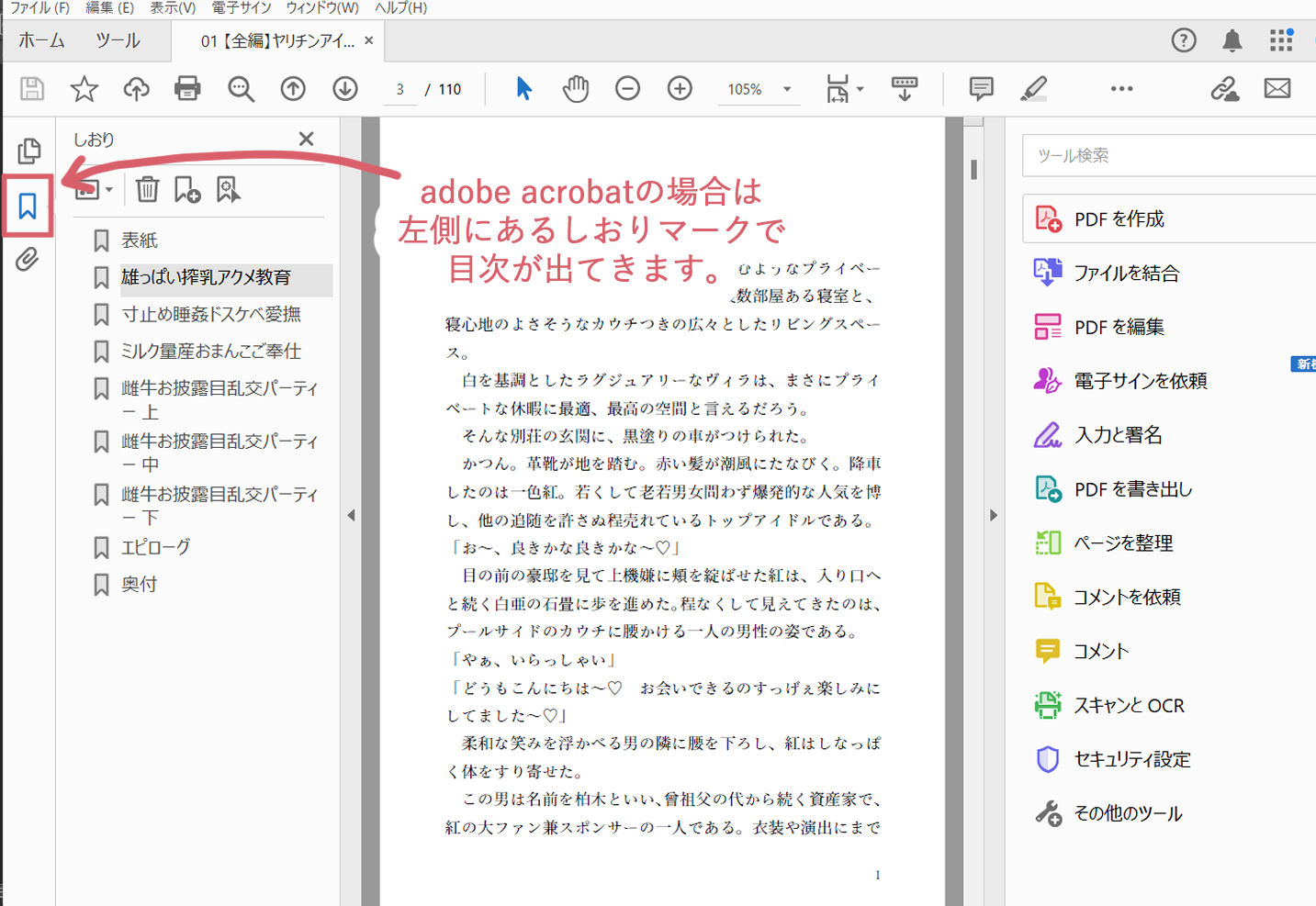Image resolution: width=1316 pixels, height=906 pixels.
Task: Jump to the 表紙 bookmark
Action: tap(139, 240)
